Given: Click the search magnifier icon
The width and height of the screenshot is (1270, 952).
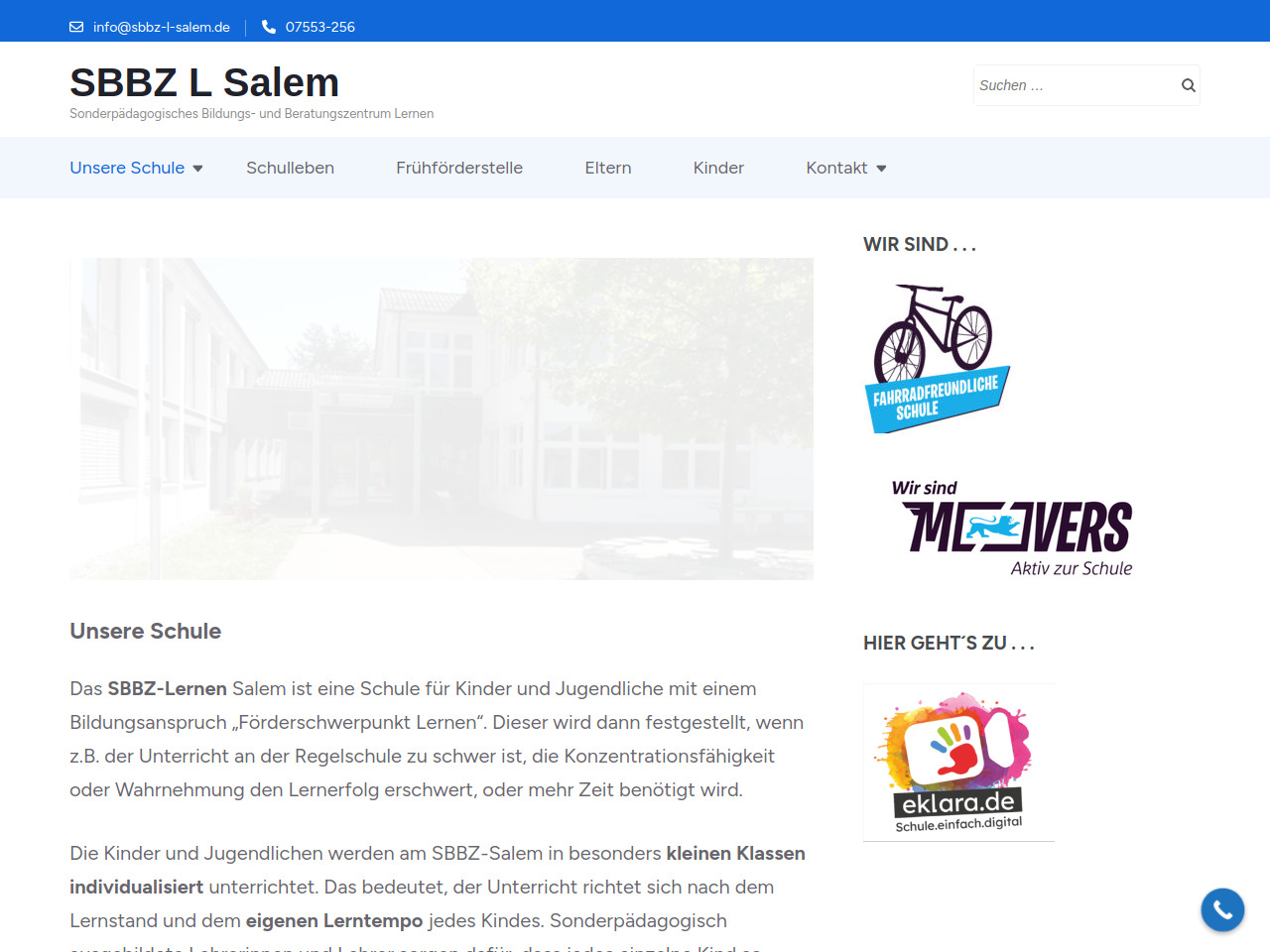Looking at the screenshot, I should tap(1188, 85).
